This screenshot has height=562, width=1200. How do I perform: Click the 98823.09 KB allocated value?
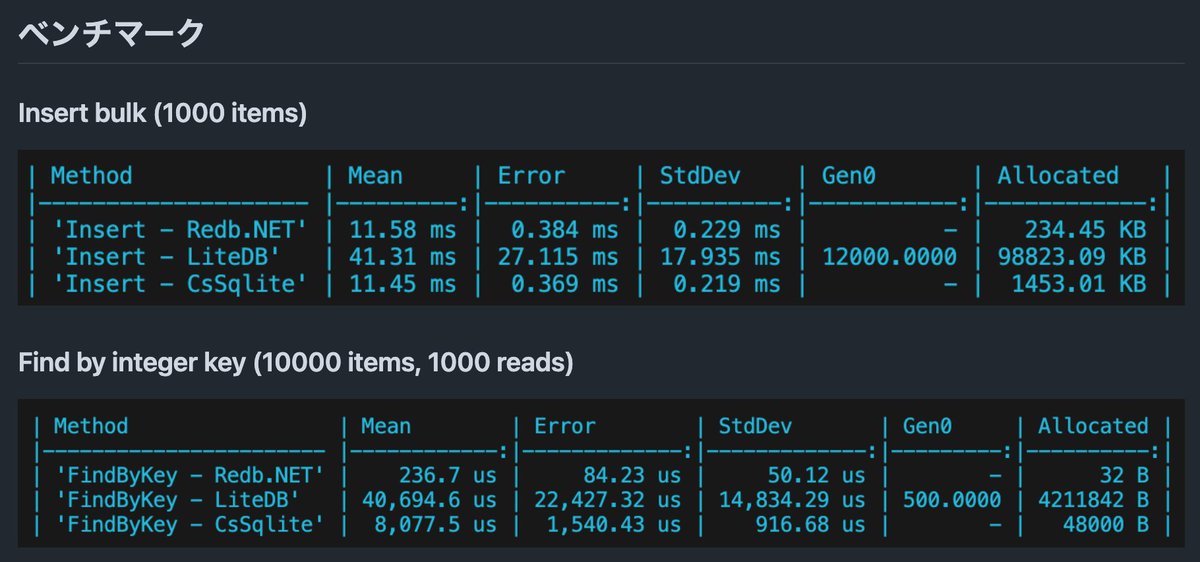click(1071, 257)
